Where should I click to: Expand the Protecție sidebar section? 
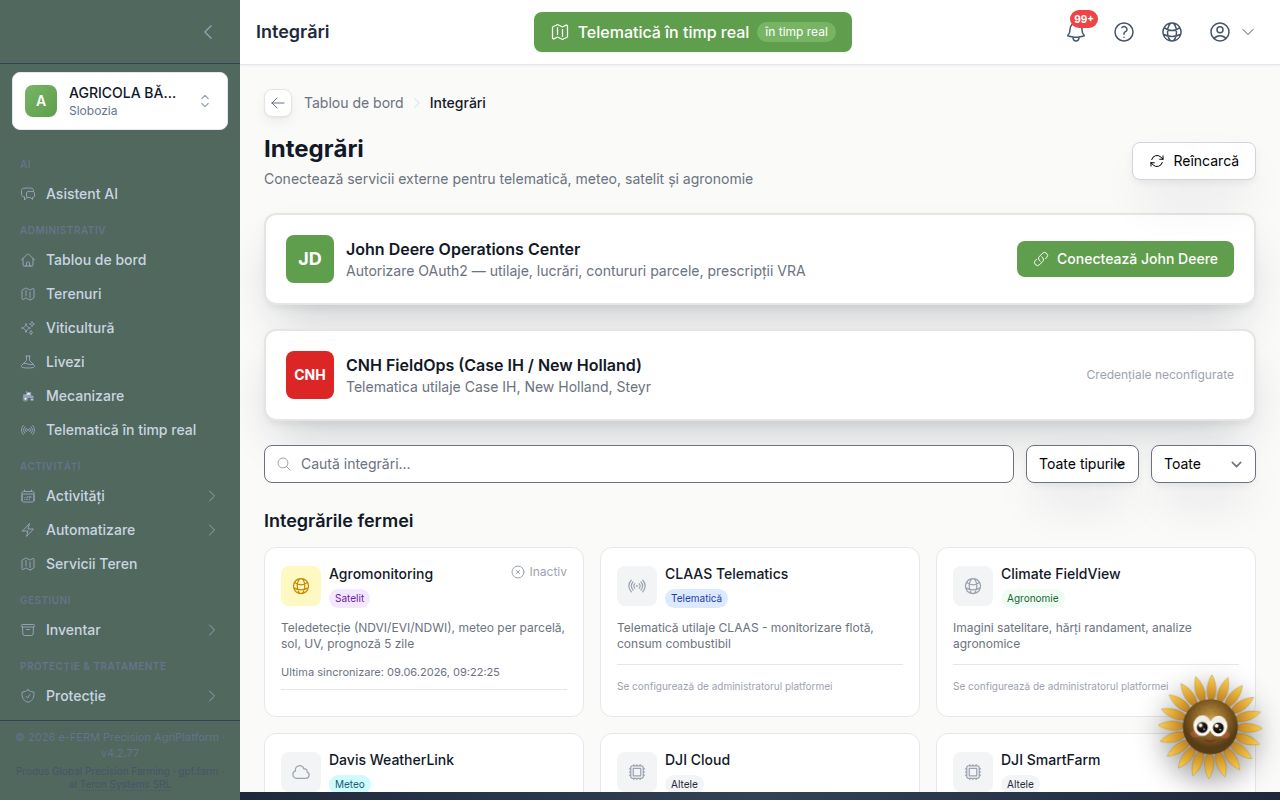tap(120, 696)
